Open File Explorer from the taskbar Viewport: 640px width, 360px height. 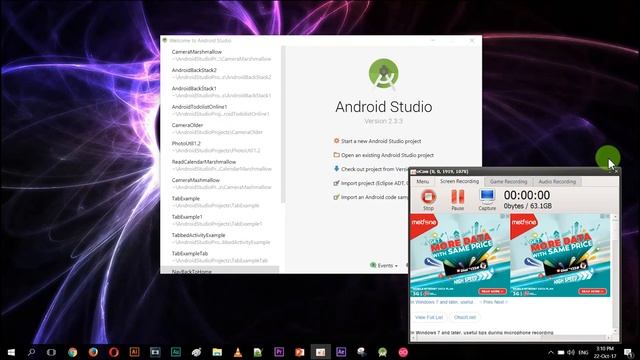click(217, 352)
